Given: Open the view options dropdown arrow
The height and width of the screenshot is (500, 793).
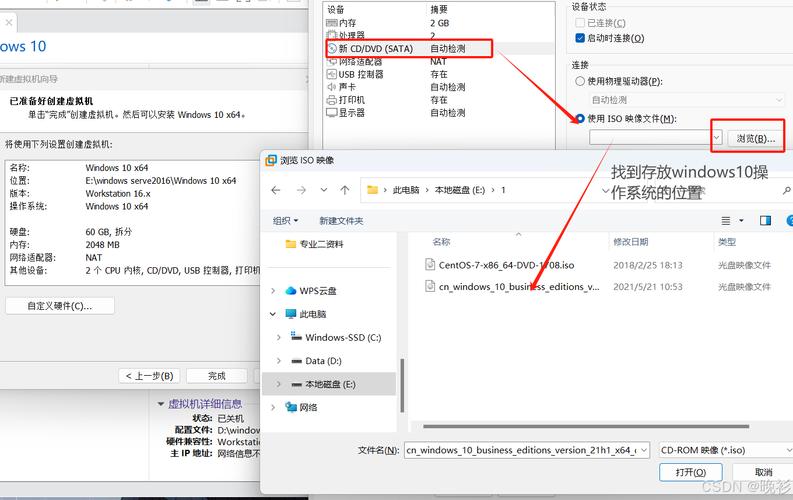Looking at the screenshot, I should tap(741, 220).
